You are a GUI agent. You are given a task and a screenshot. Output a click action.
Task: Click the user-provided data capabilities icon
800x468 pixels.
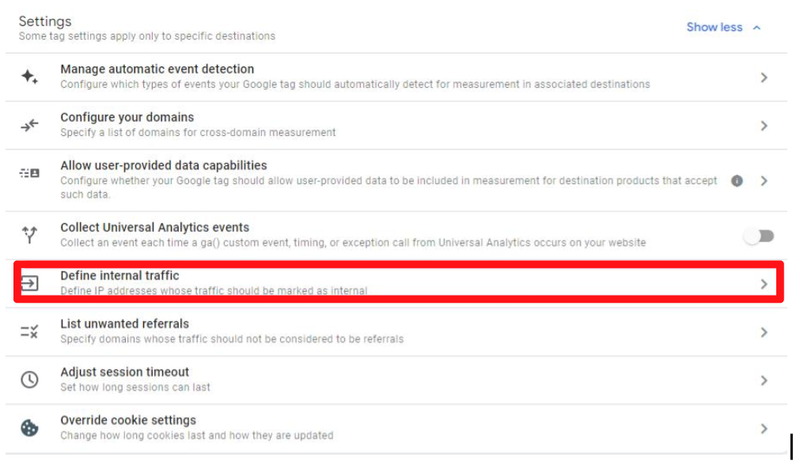29,173
